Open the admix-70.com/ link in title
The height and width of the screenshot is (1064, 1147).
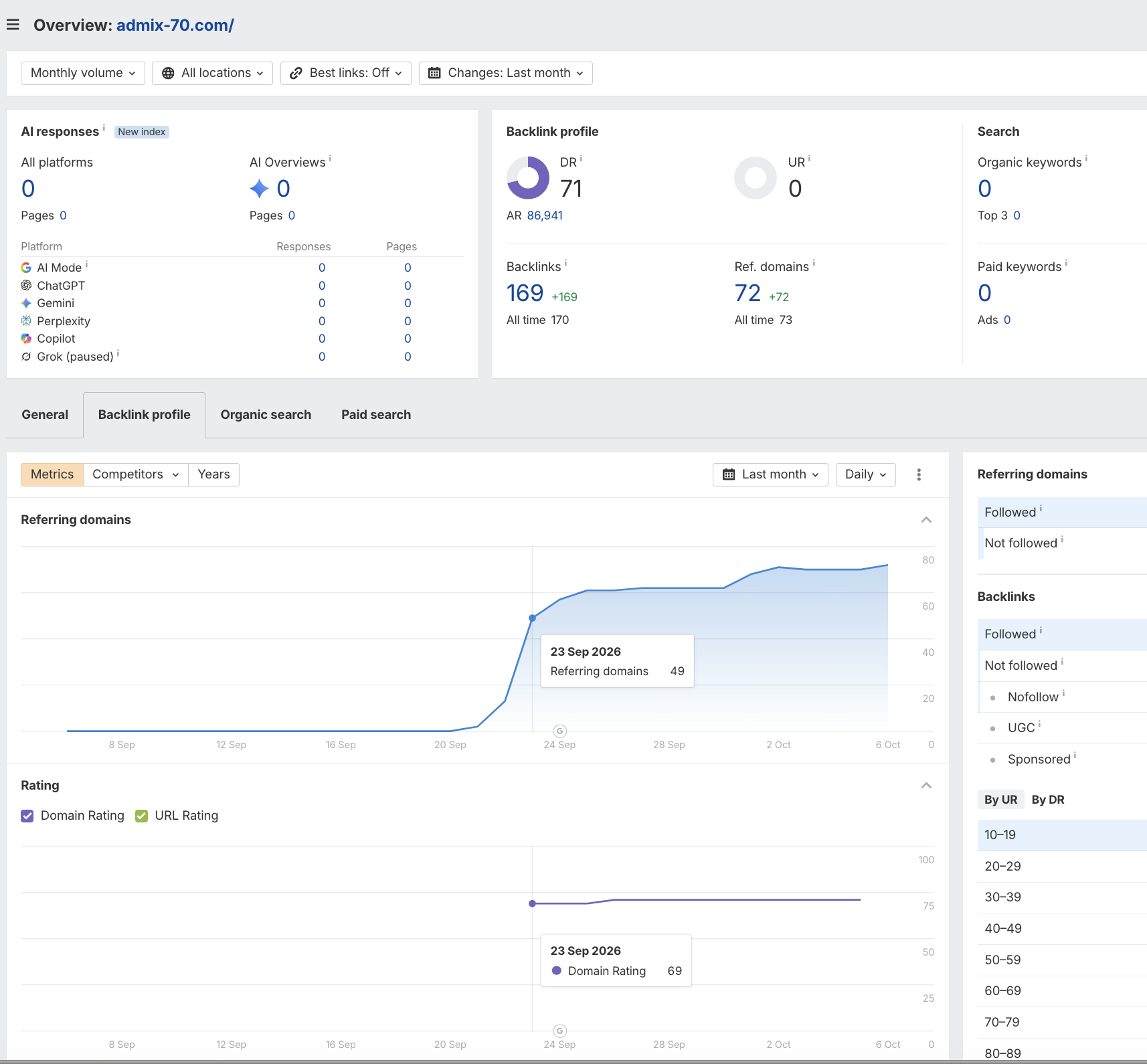[175, 25]
